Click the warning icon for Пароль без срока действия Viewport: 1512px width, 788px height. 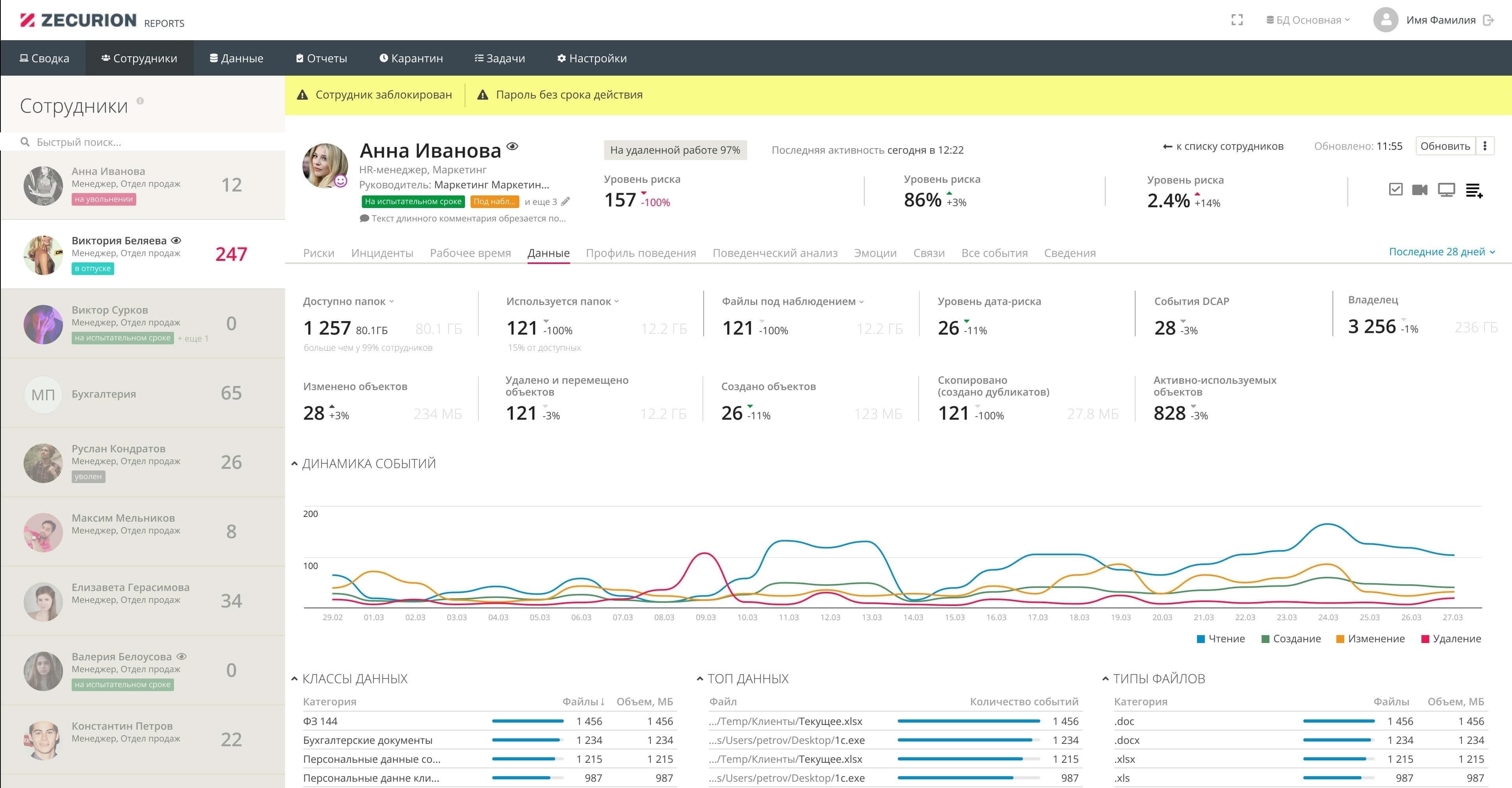tap(482, 95)
